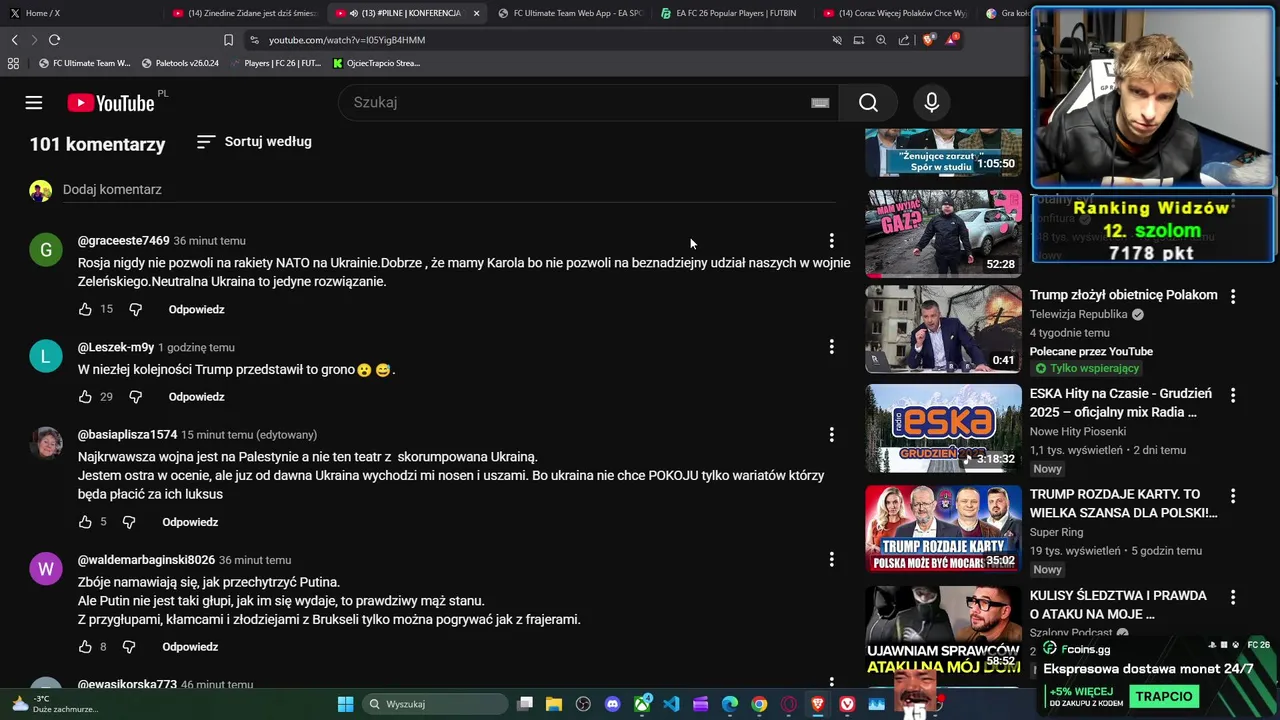This screenshot has width=1280, height=720.
Task: Open Paletools v26.0.24 bookmark
Action: pos(180,63)
